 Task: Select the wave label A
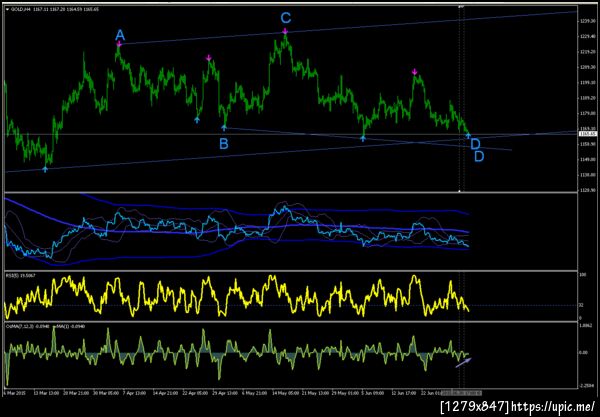click(x=120, y=36)
